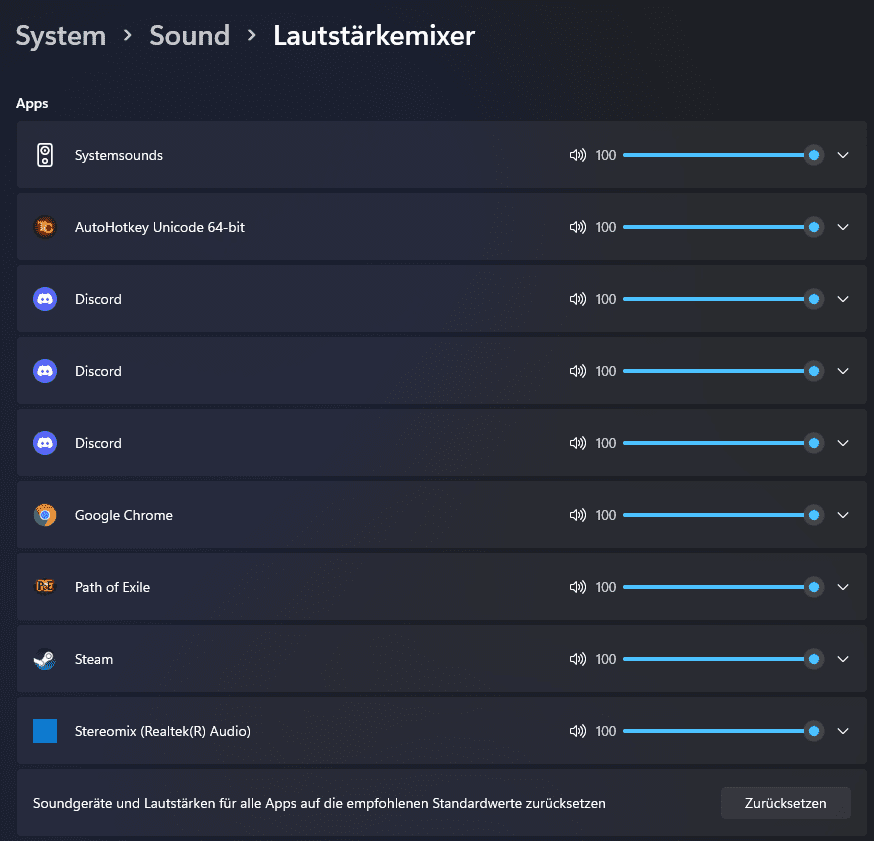874x841 pixels.
Task: Mute Path of Exile volume icon
Action: (577, 587)
